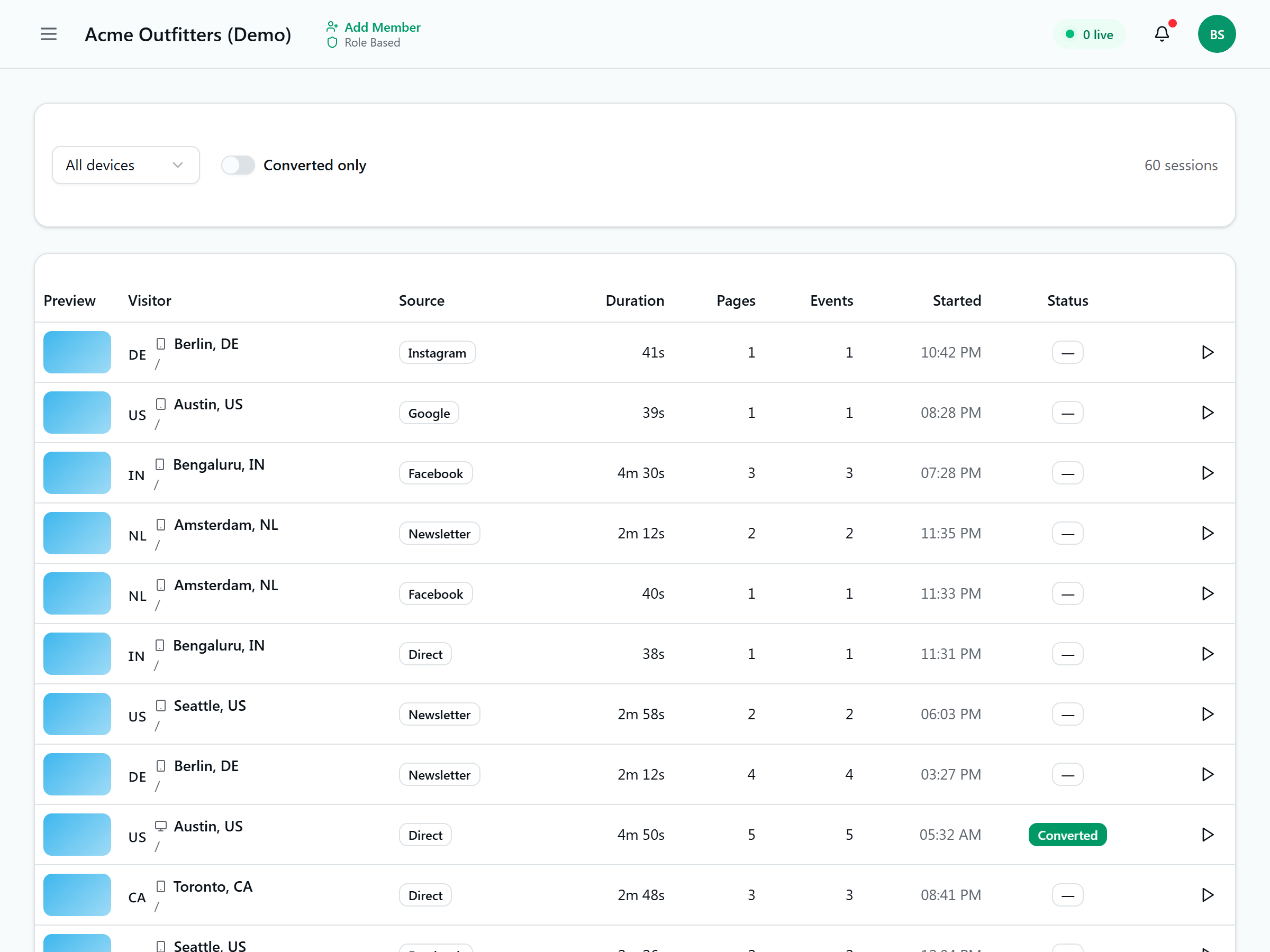The image size is (1270, 952).
Task: Play the Seattle Newsletter session at 06:03 PM
Action: tap(1208, 714)
